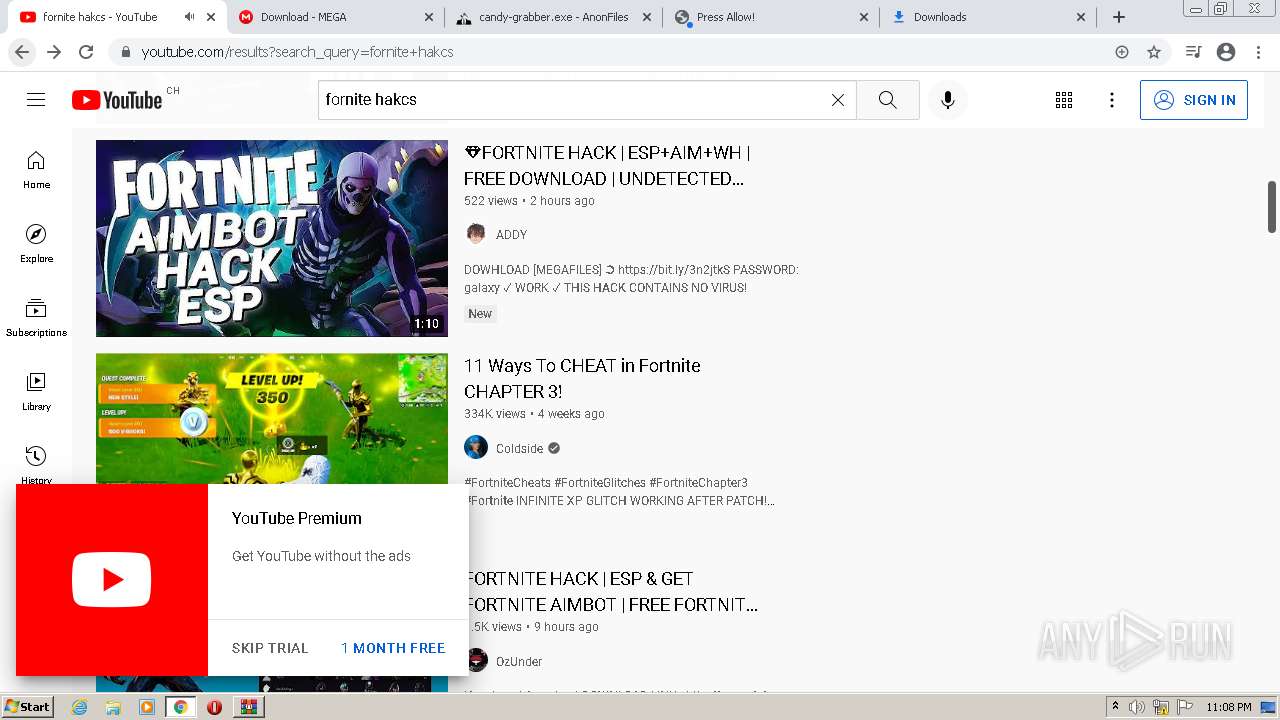Open YouTube apps grid icon
1280x720 pixels.
click(x=1064, y=100)
